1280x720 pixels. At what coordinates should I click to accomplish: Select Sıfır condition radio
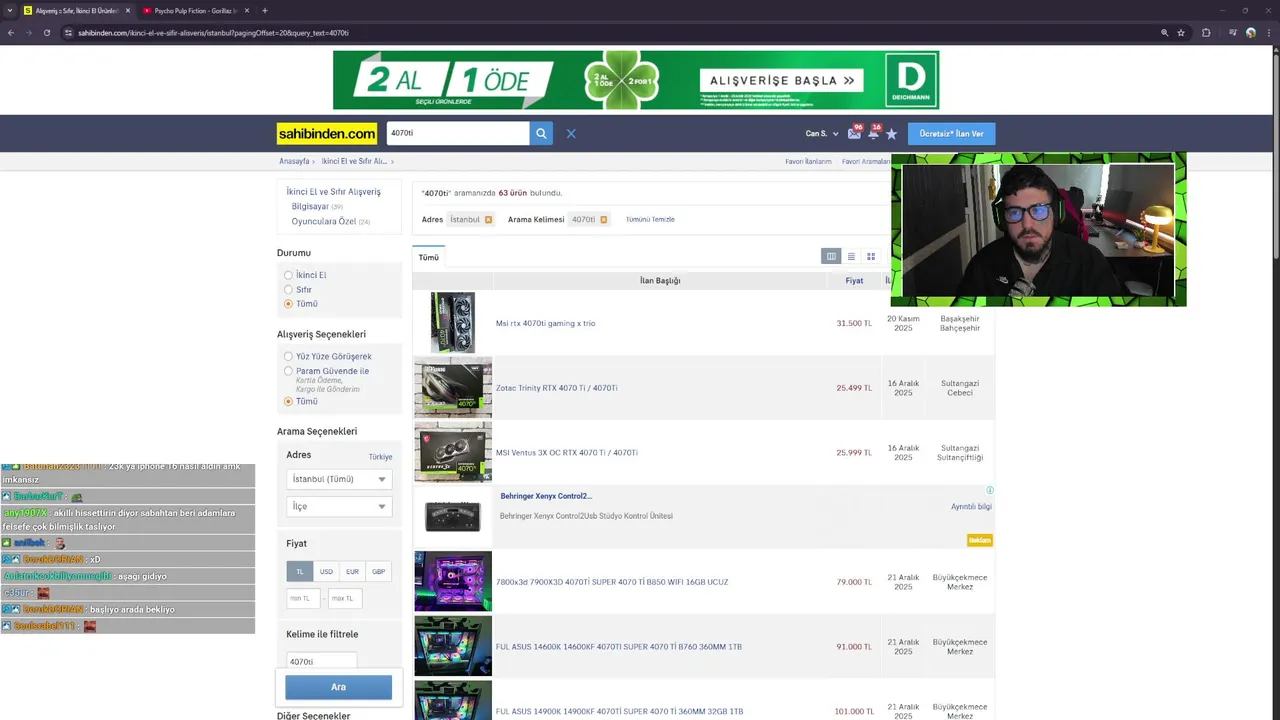click(288, 289)
